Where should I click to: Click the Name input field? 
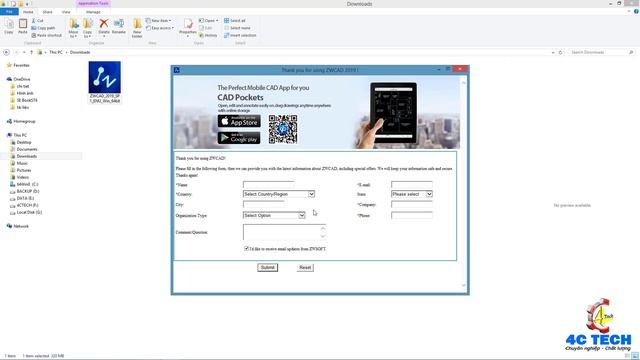(268, 184)
